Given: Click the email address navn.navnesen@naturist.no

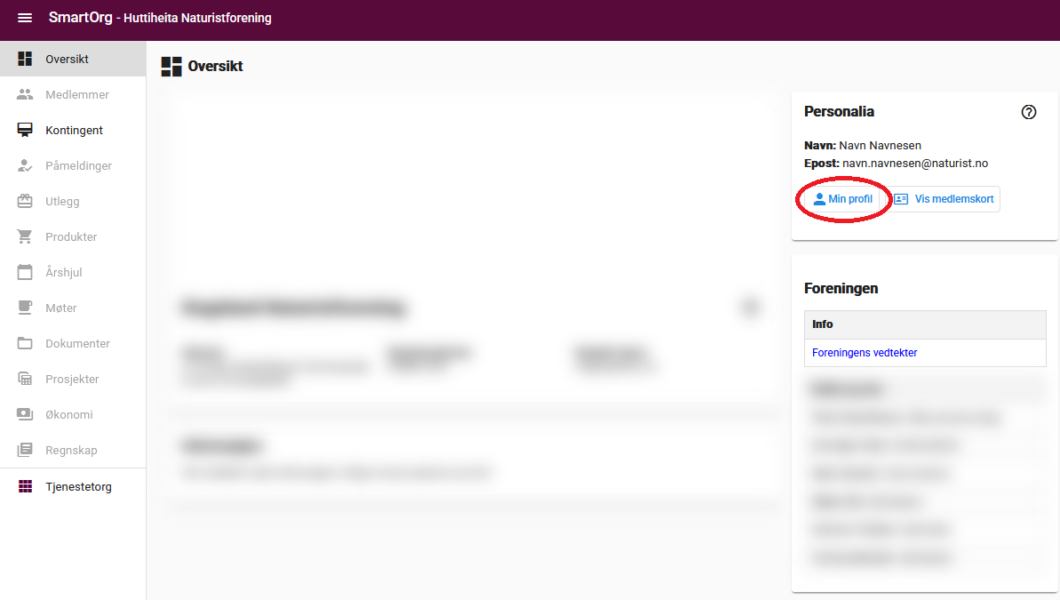Looking at the screenshot, I should 914,163.
